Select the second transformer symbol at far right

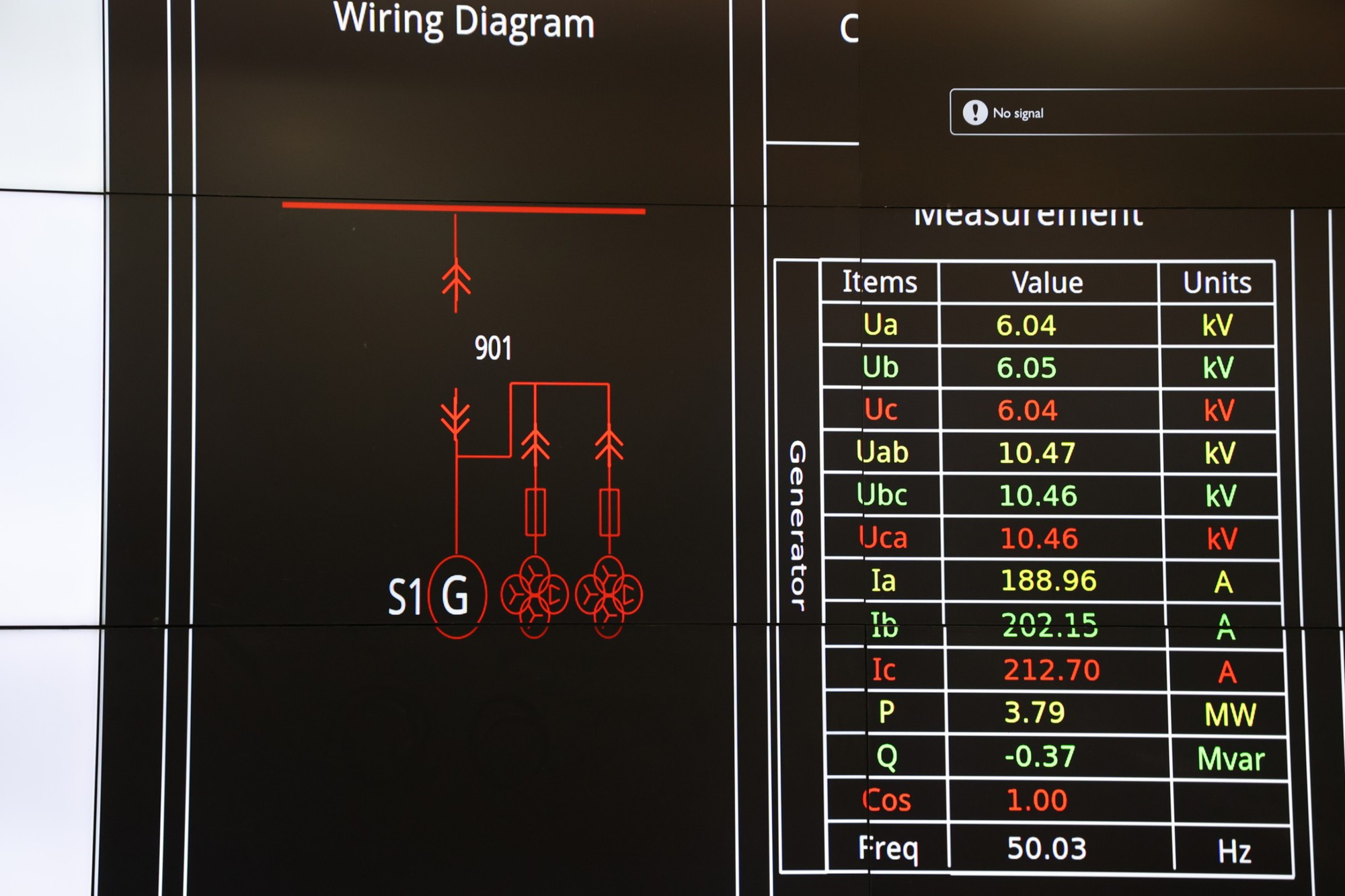pyautogui.click(x=609, y=596)
